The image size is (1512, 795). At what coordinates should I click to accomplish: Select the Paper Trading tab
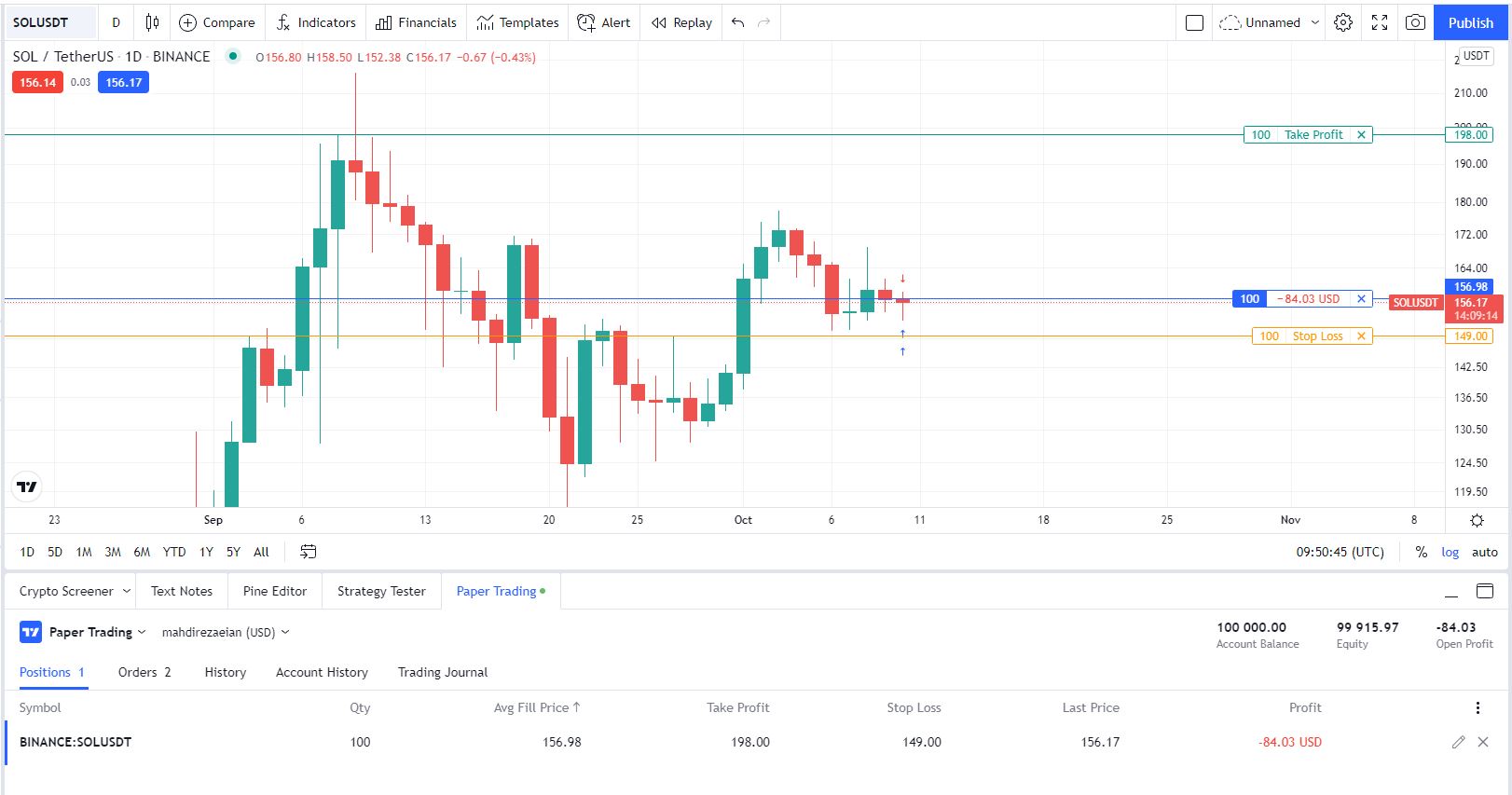[x=501, y=591]
